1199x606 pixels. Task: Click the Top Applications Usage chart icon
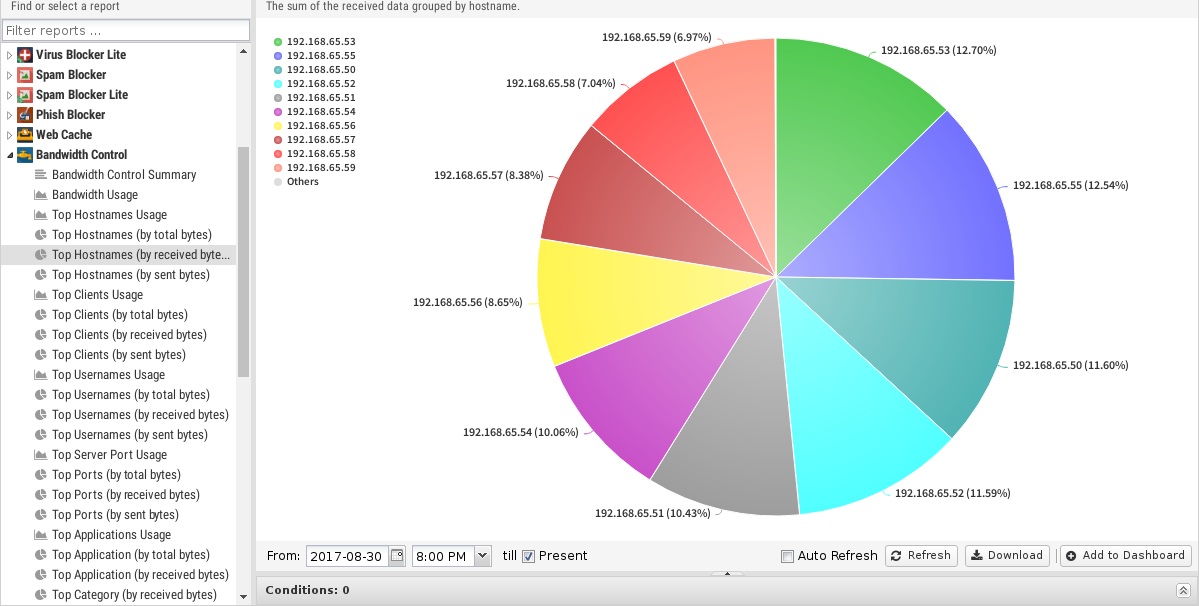point(41,535)
